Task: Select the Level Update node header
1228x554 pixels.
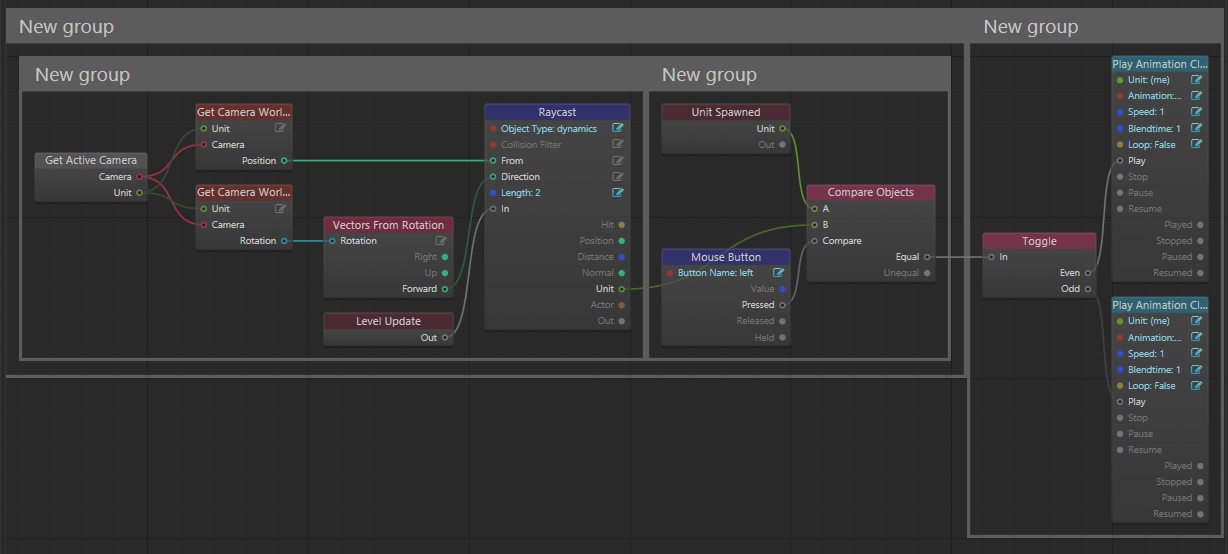Action: 388,321
